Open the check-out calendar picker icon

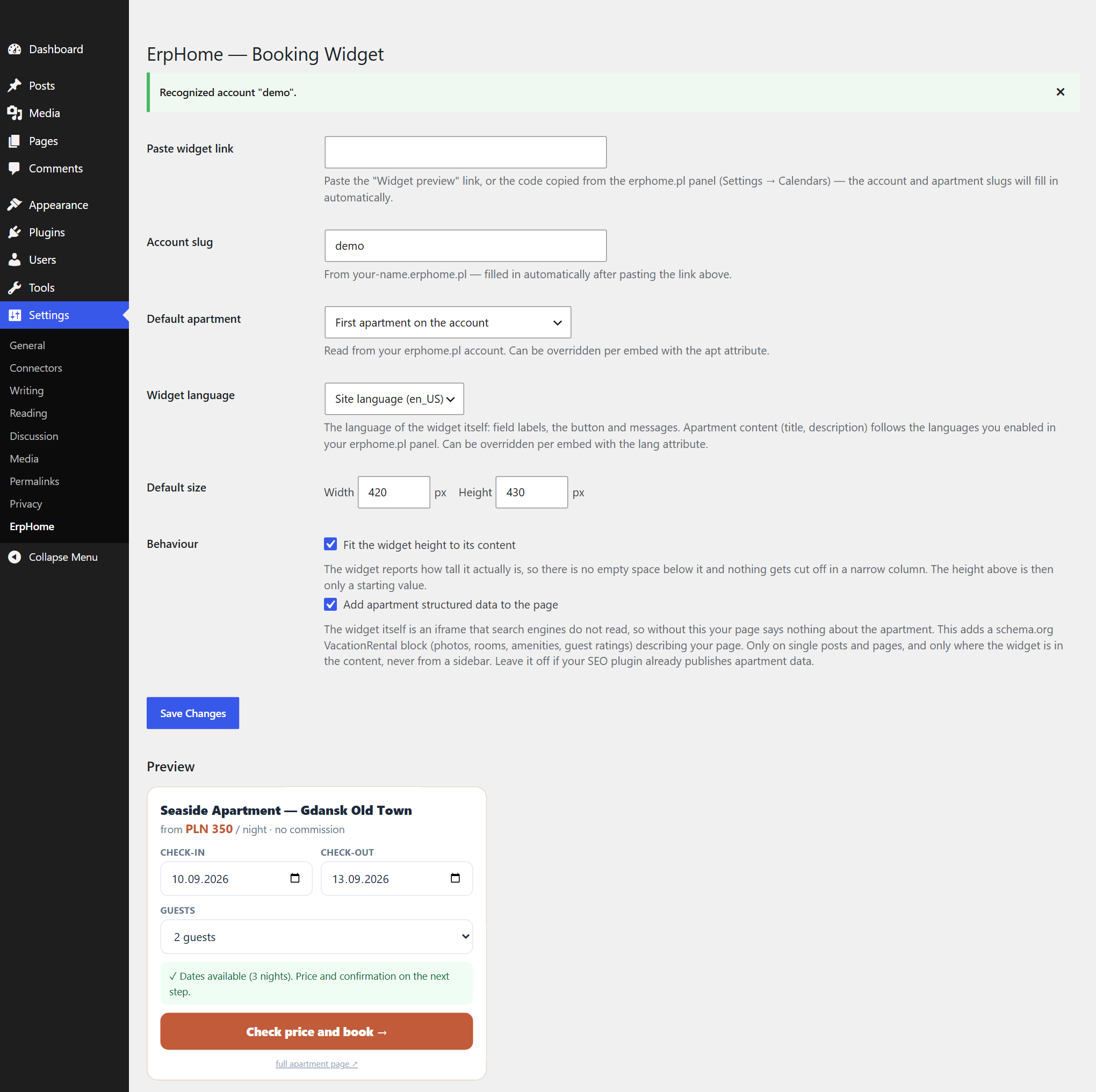point(455,878)
